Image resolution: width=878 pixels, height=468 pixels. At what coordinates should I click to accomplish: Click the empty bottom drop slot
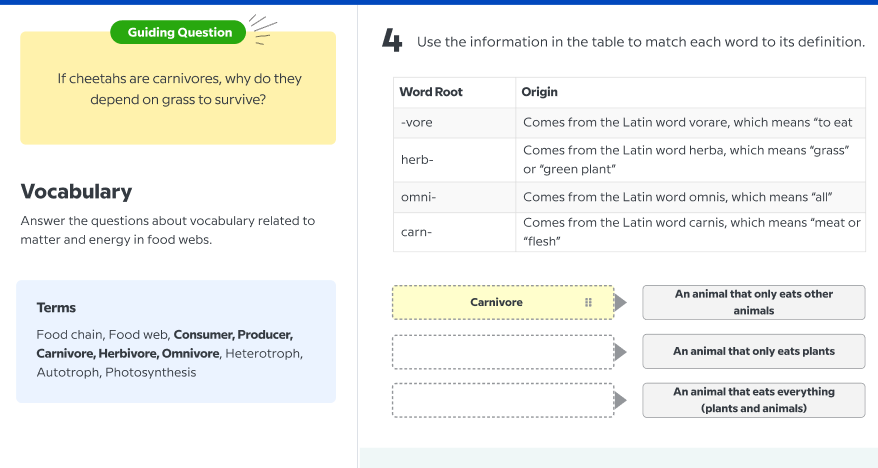coord(502,400)
